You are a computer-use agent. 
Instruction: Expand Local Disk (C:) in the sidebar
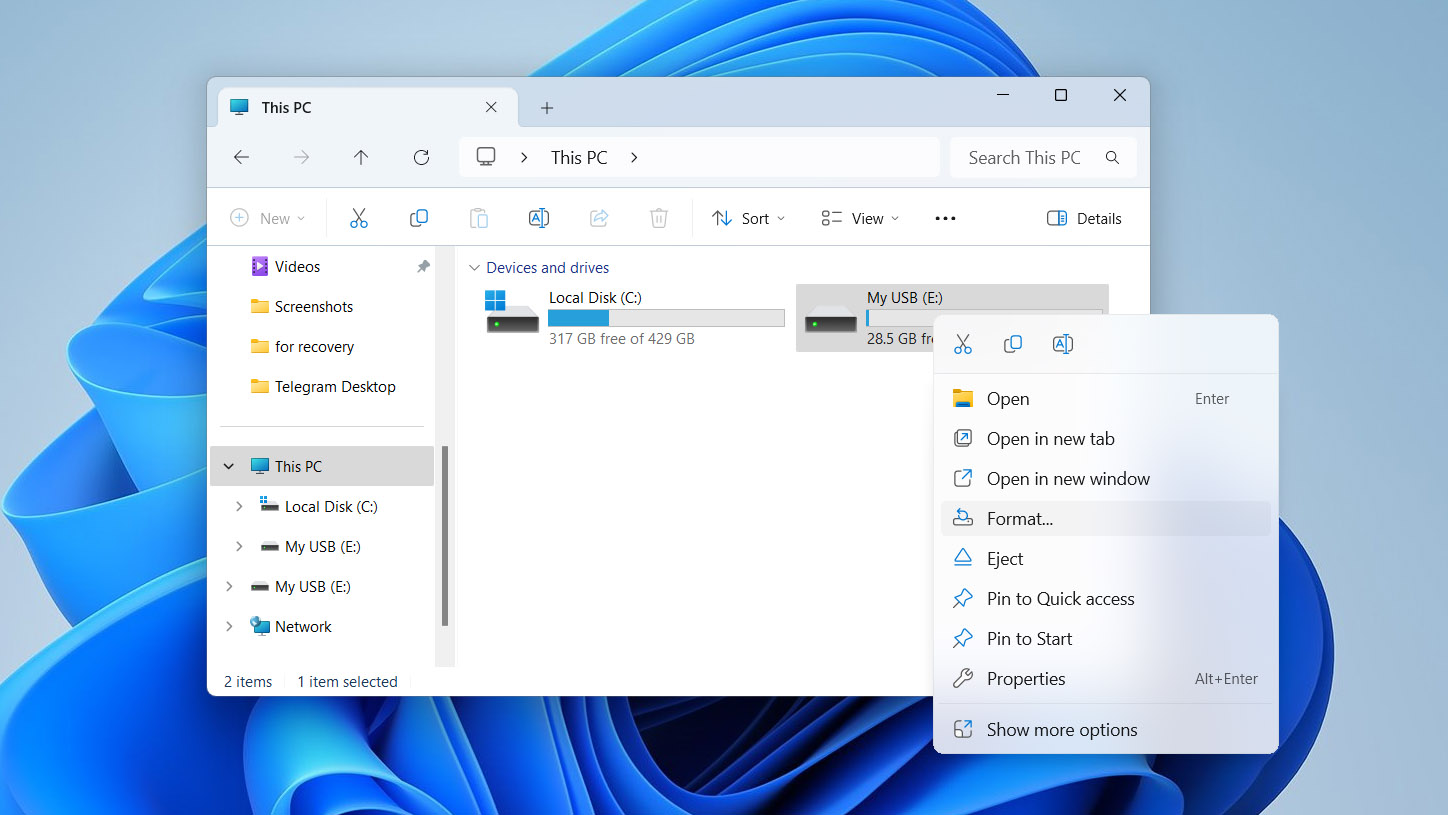tap(239, 507)
